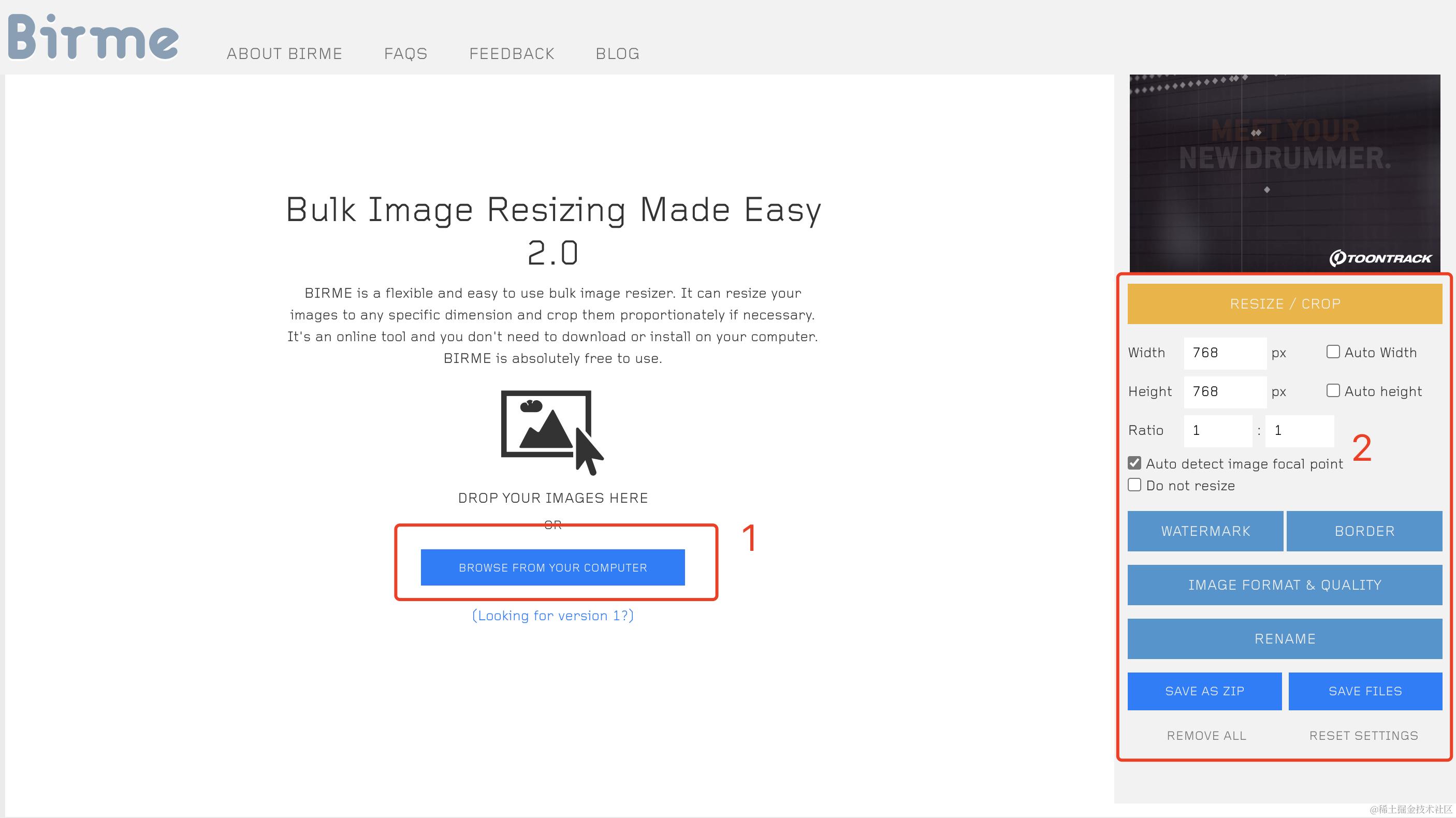Click BROWSE FROM YOUR COMPUTER button
The height and width of the screenshot is (818, 1456).
[x=553, y=567]
